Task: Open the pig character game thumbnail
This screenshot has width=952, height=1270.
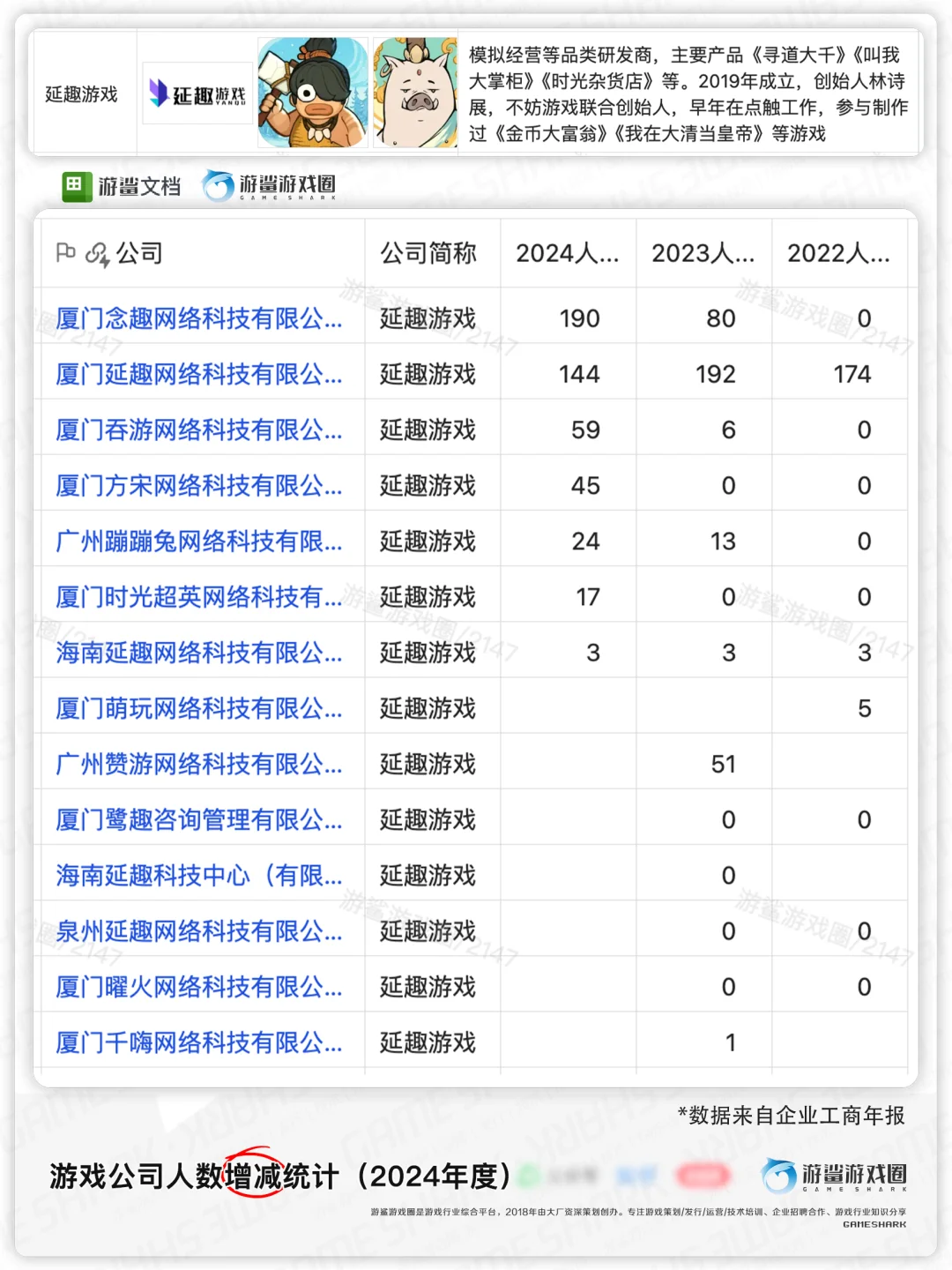Action: click(415, 93)
